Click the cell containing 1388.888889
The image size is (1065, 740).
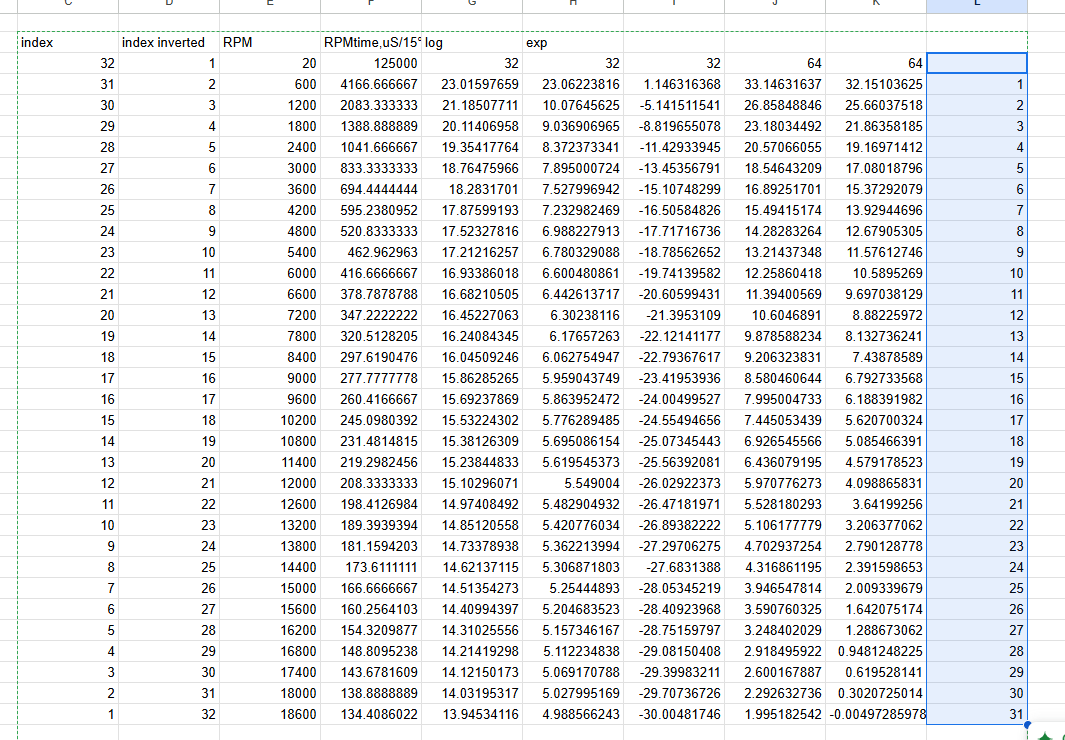371,126
